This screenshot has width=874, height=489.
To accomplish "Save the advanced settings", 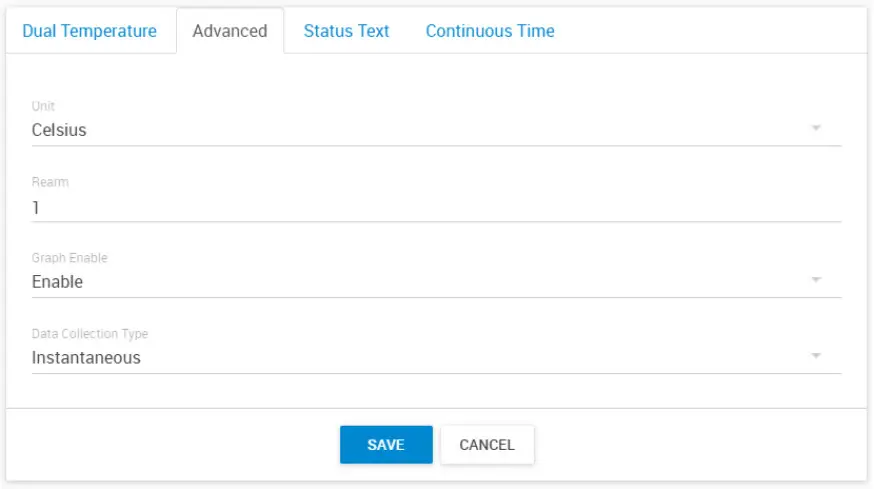I will tap(385, 445).
